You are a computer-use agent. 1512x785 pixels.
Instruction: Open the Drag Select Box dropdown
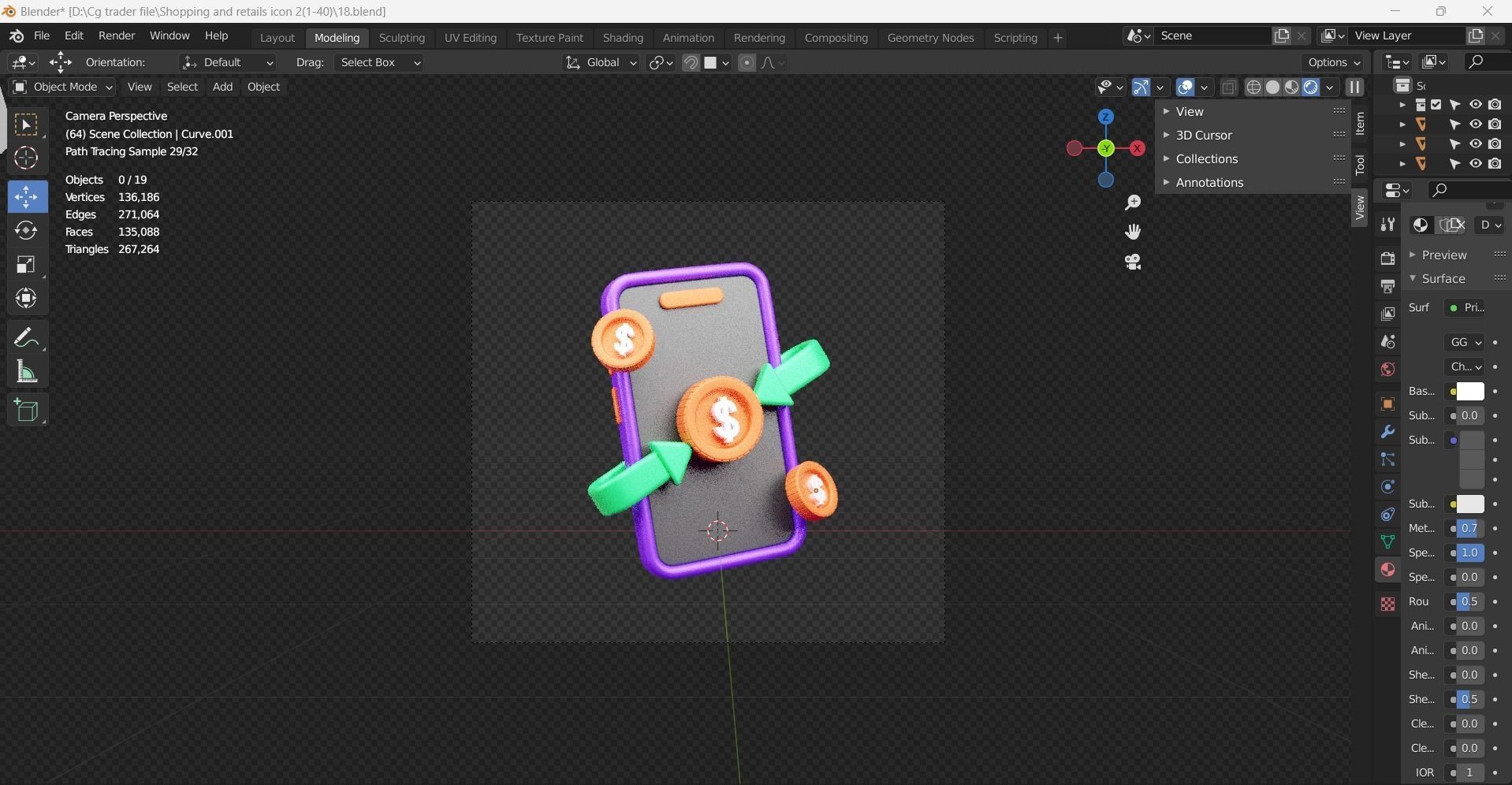click(x=379, y=62)
